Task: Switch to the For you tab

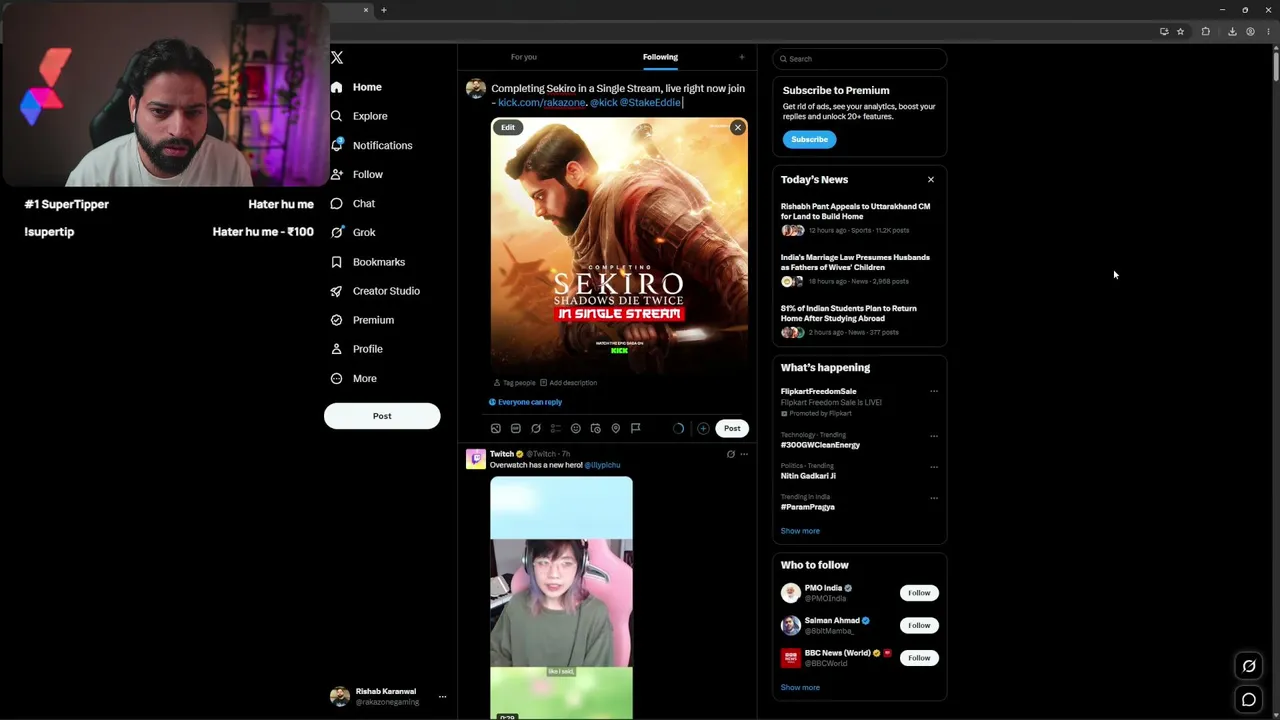Action: 524,57
